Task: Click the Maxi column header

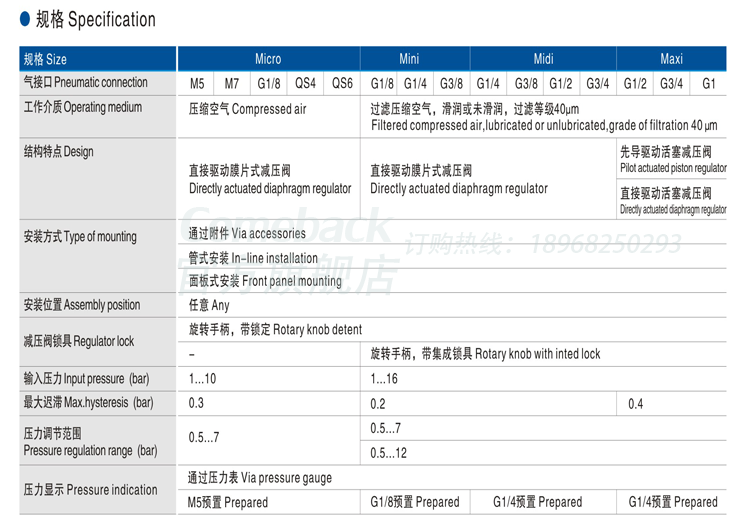Action: (671, 59)
